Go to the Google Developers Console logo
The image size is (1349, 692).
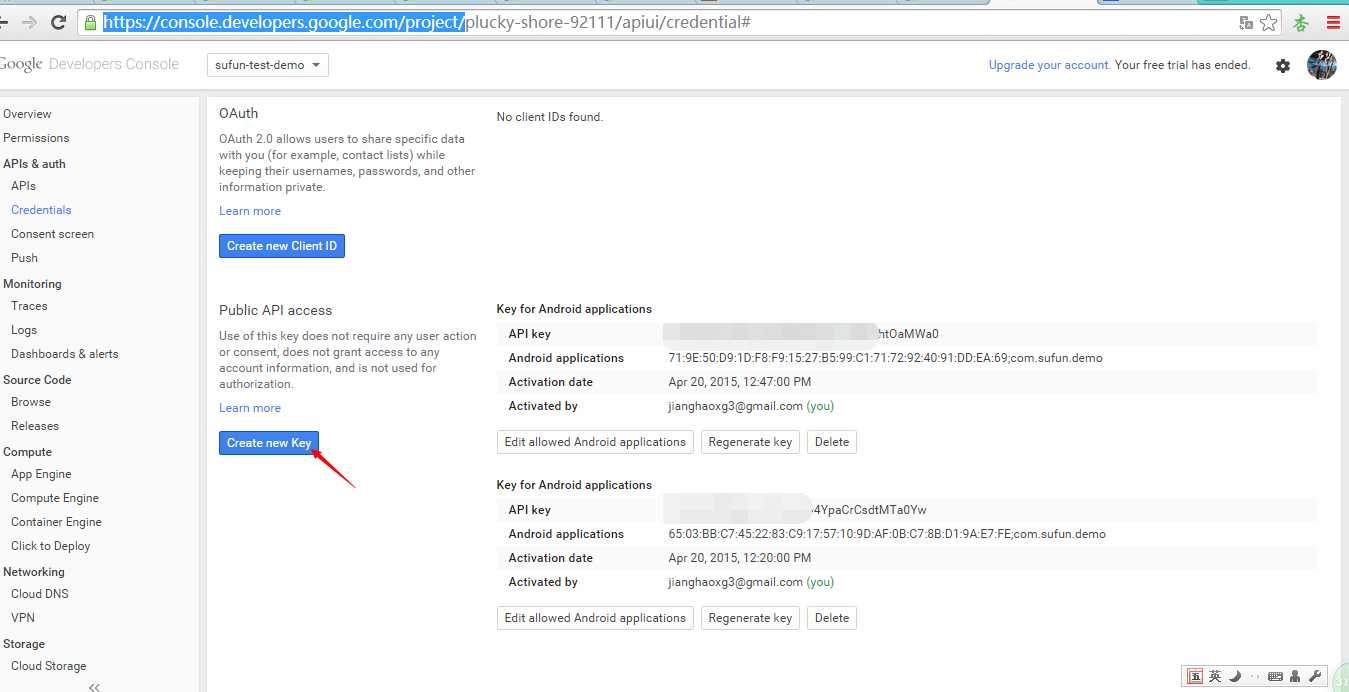89,64
